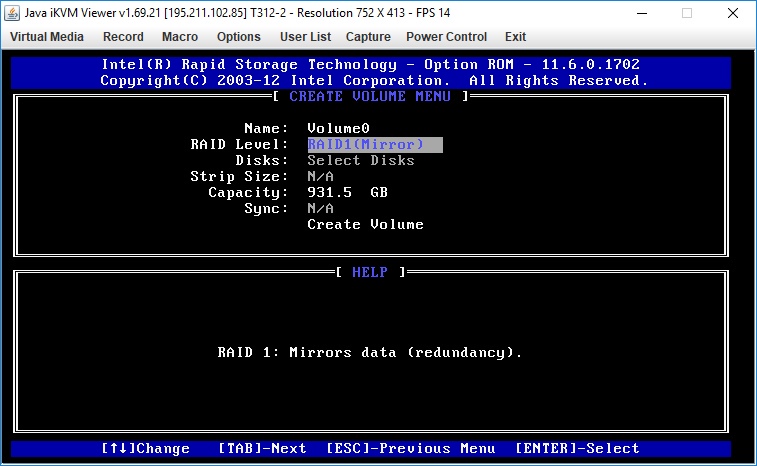Click the [TAB]-Next hint
This screenshot has width=757, height=466.
pos(262,449)
